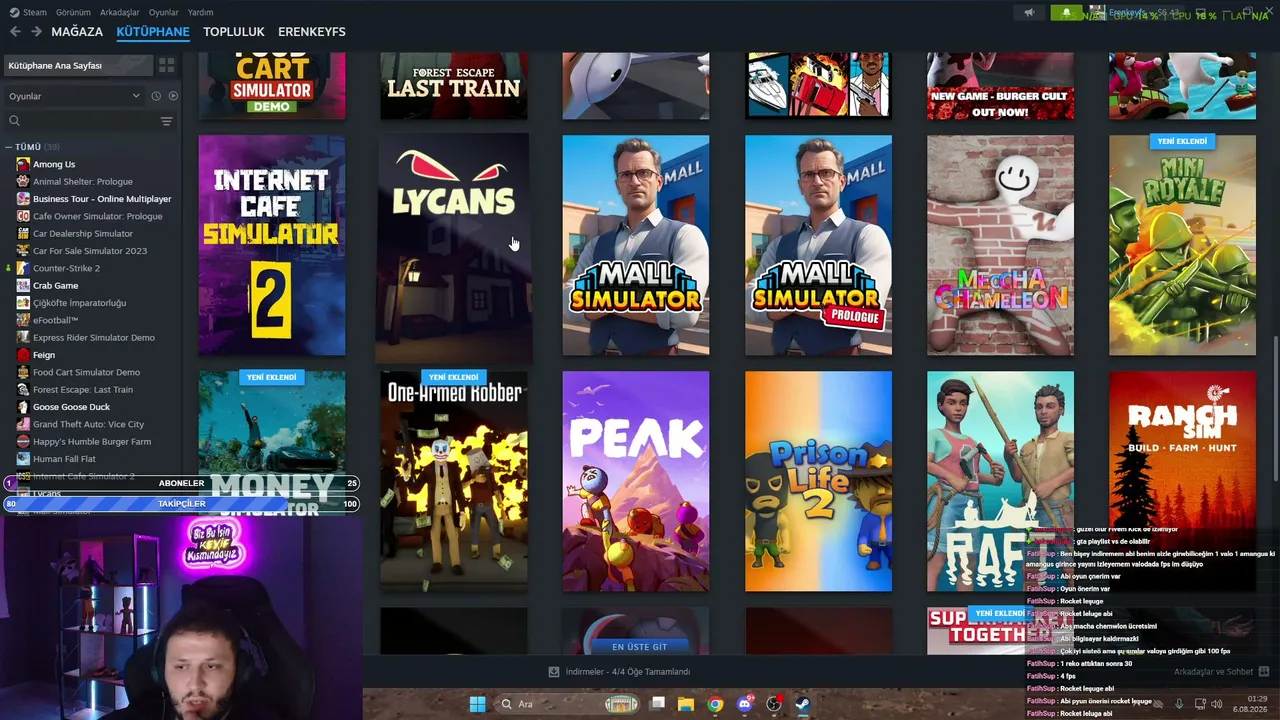Image resolution: width=1280 pixels, height=720 pixels.
Task: Go back with the left arrow
Action: 15,32
